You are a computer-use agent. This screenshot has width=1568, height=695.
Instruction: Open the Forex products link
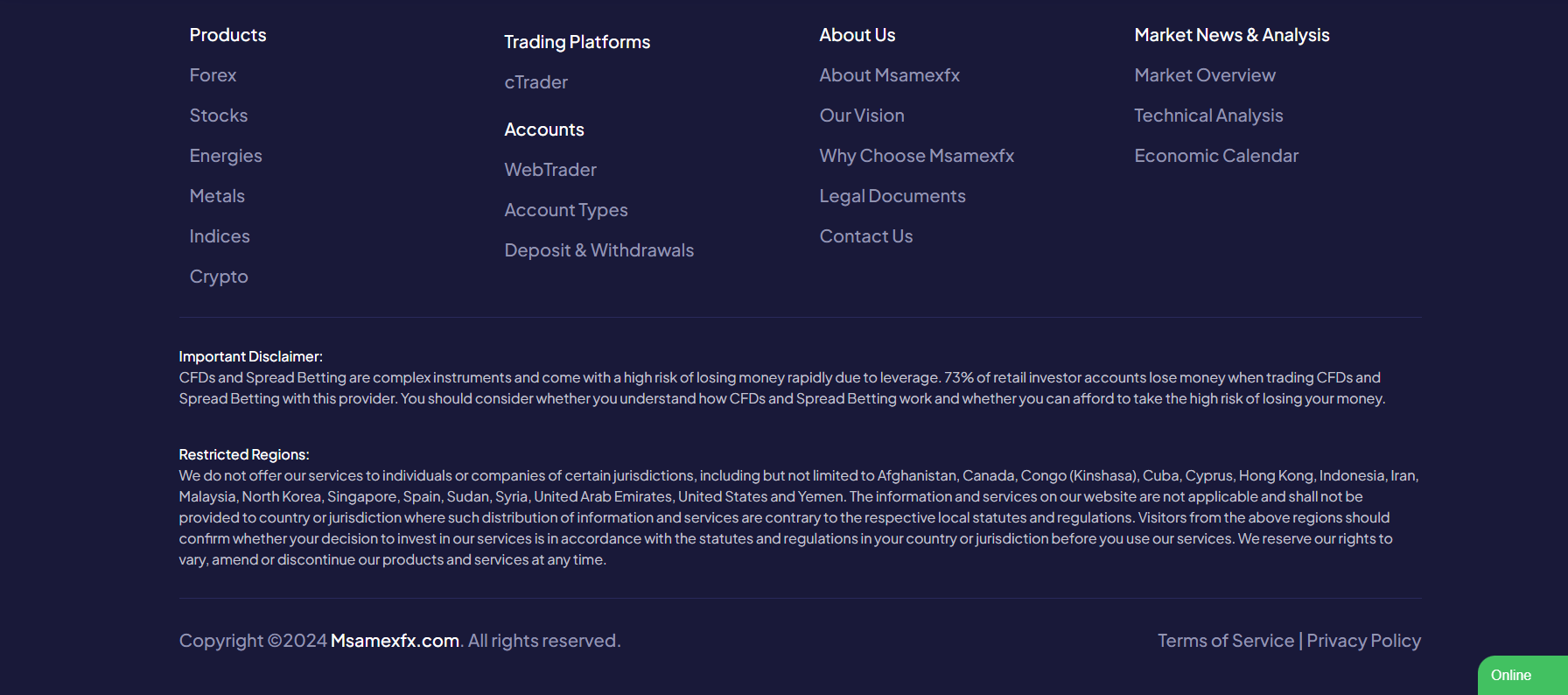pyautogui.click(x=213, y=75)
